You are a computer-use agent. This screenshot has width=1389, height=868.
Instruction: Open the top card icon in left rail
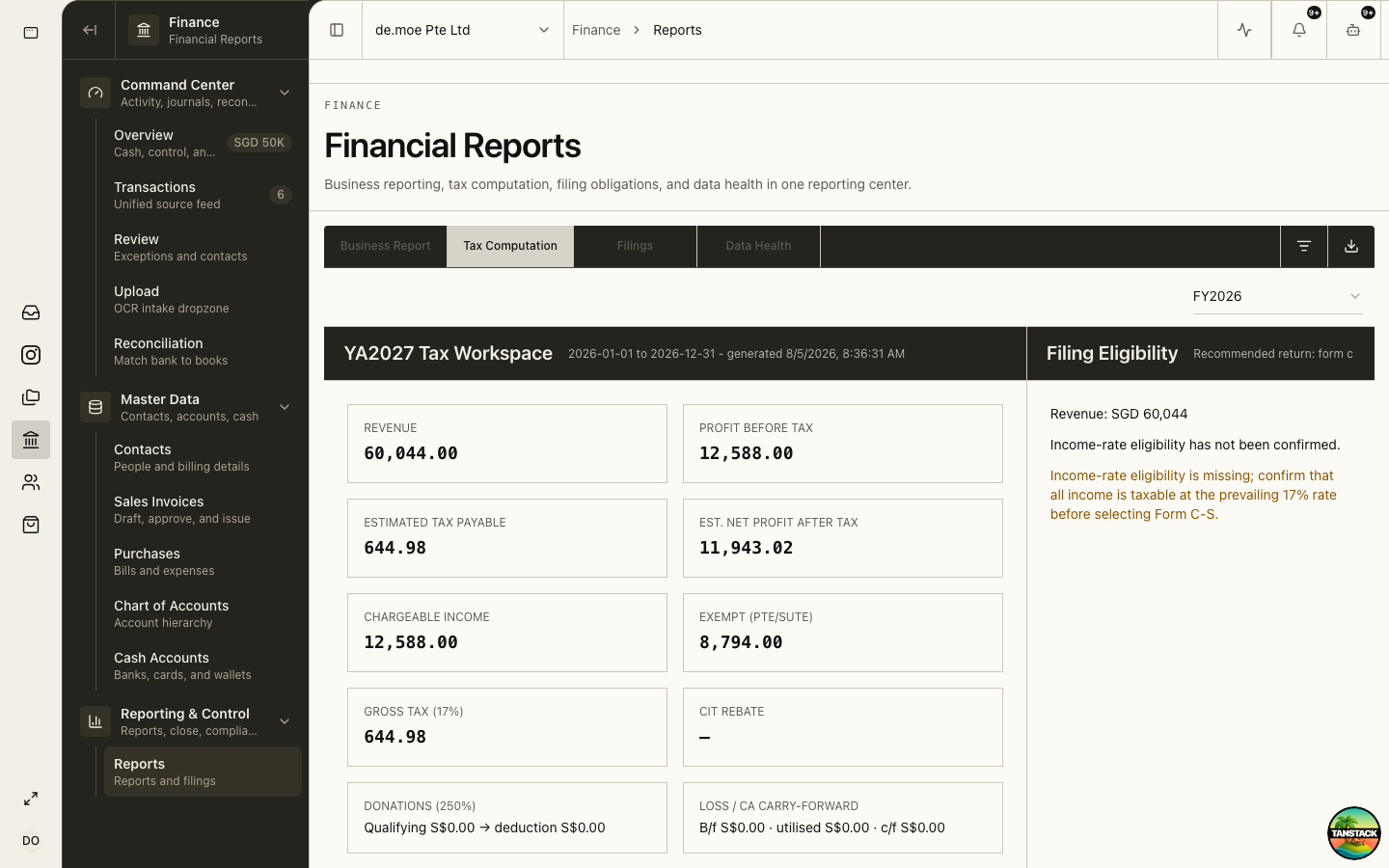[x=31, y=33]
